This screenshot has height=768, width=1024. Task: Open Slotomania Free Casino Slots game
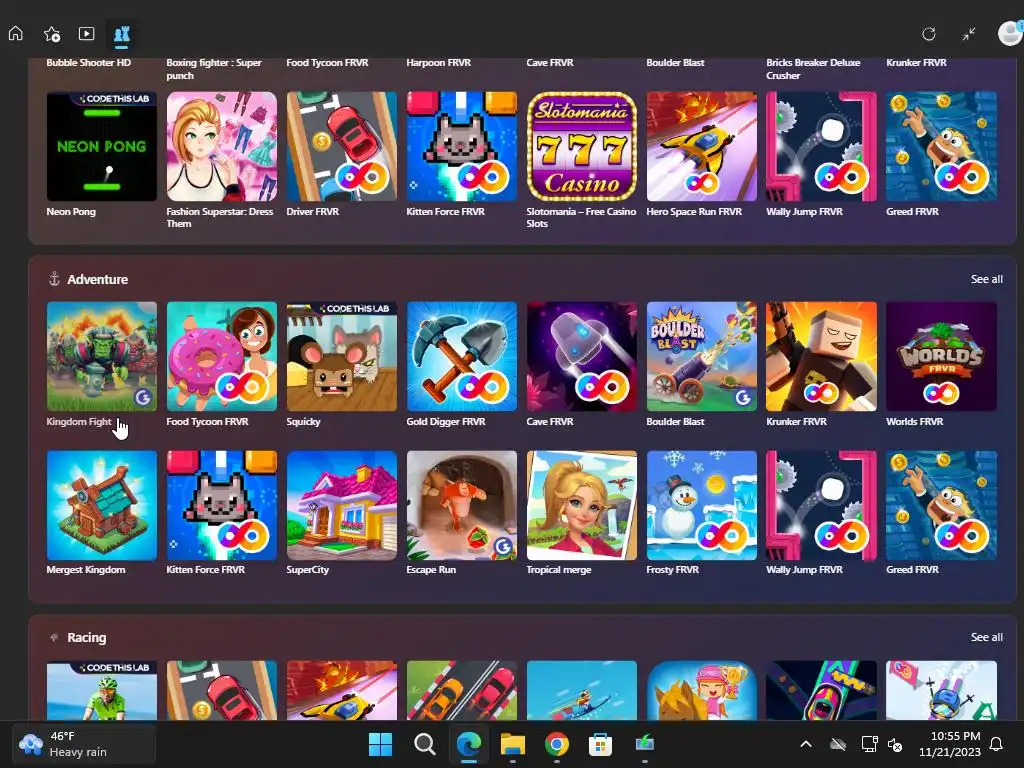click(x=582, y=146)
